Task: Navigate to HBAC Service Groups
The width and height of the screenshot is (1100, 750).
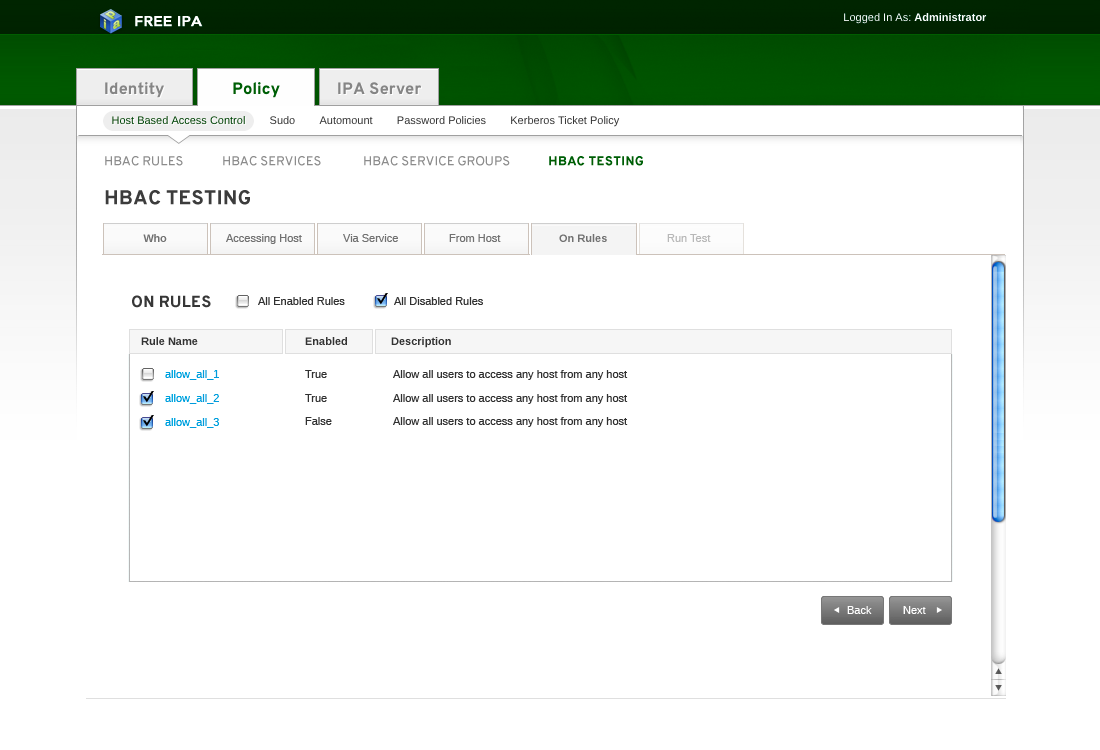Action: [436, 161]
